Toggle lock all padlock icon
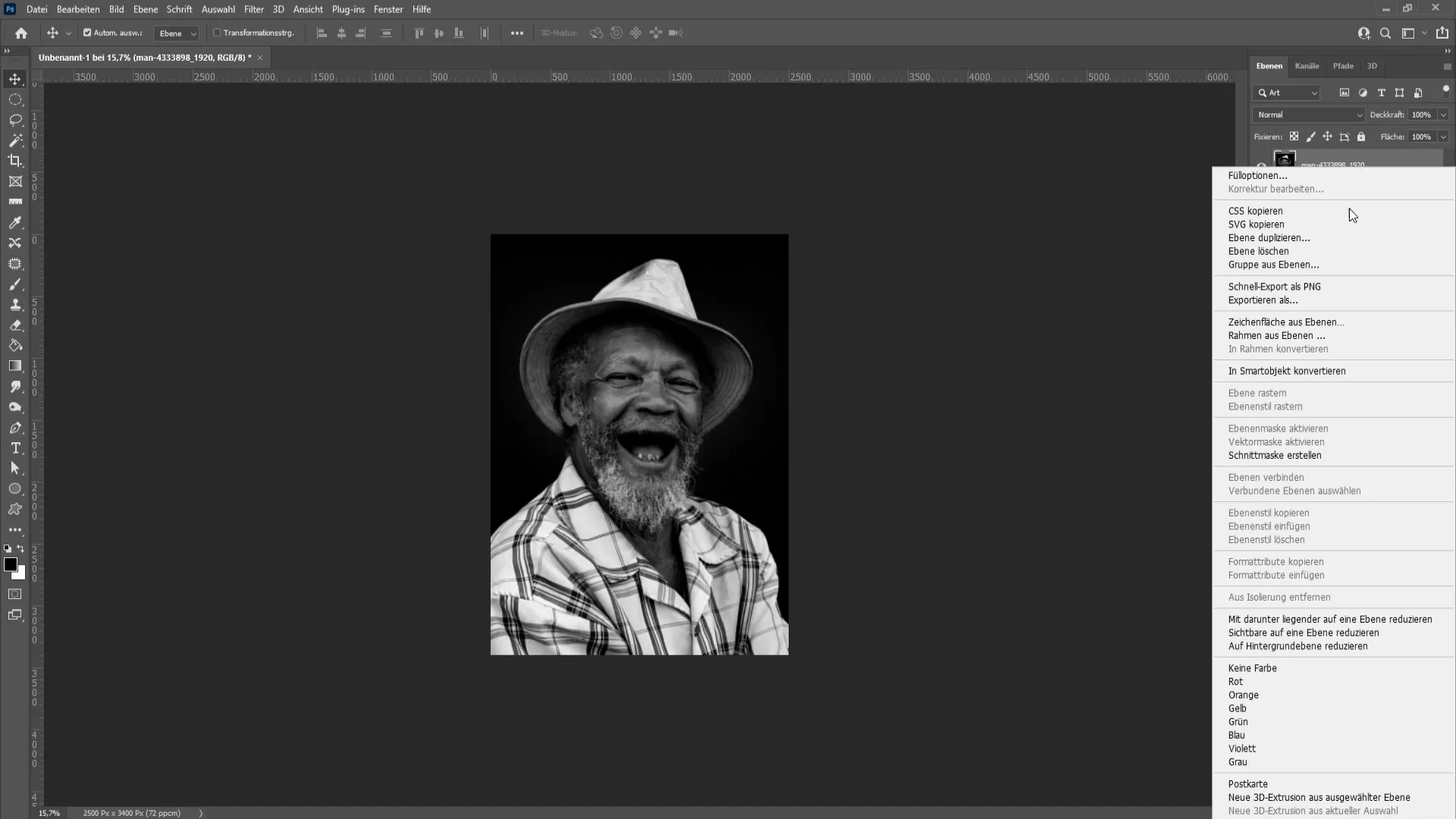The width and height of the screenshot is (1456, 819). pos(1361,136)
